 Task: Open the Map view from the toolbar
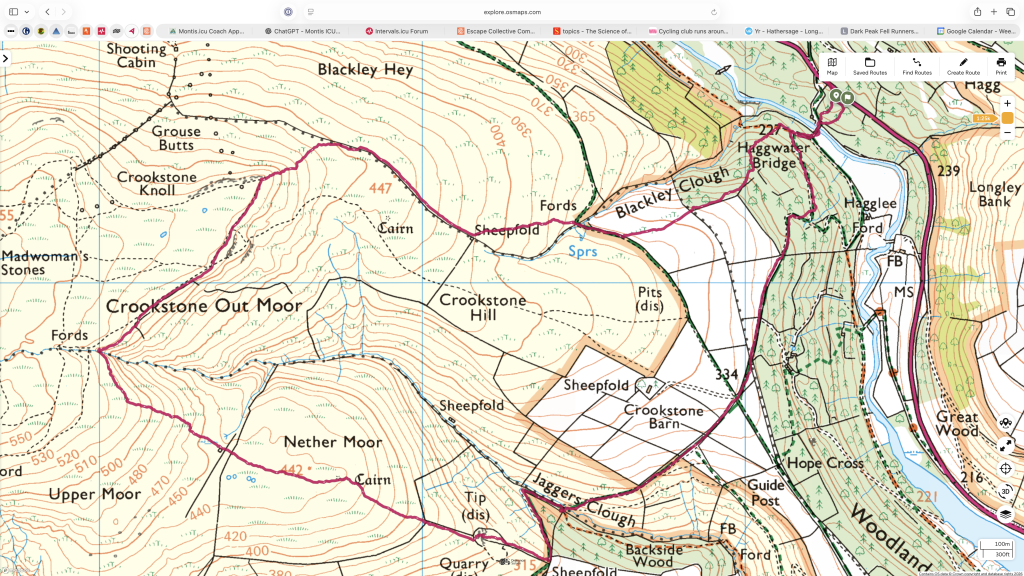tap(832, 66)
